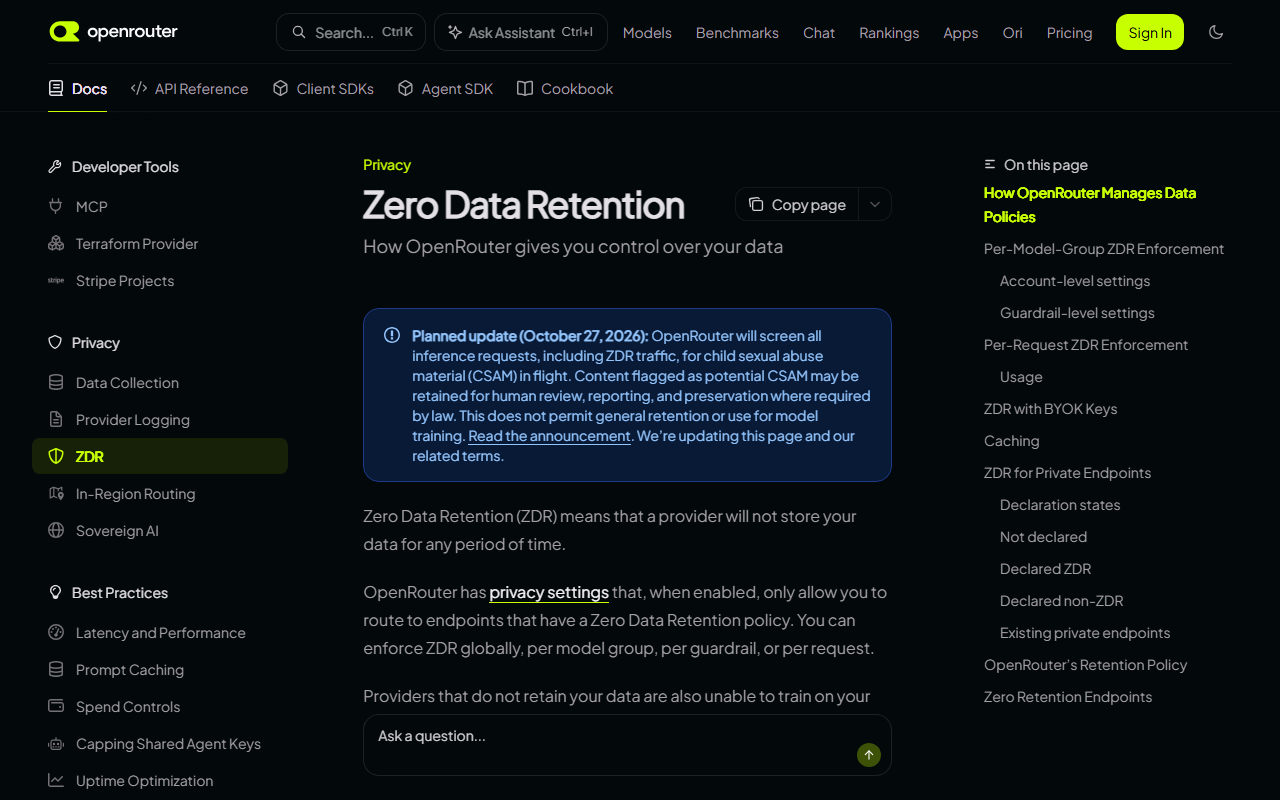Open Chat from the top navigation
The height and width of the screenshot is (800, 1280).
[x=819, y=33]
